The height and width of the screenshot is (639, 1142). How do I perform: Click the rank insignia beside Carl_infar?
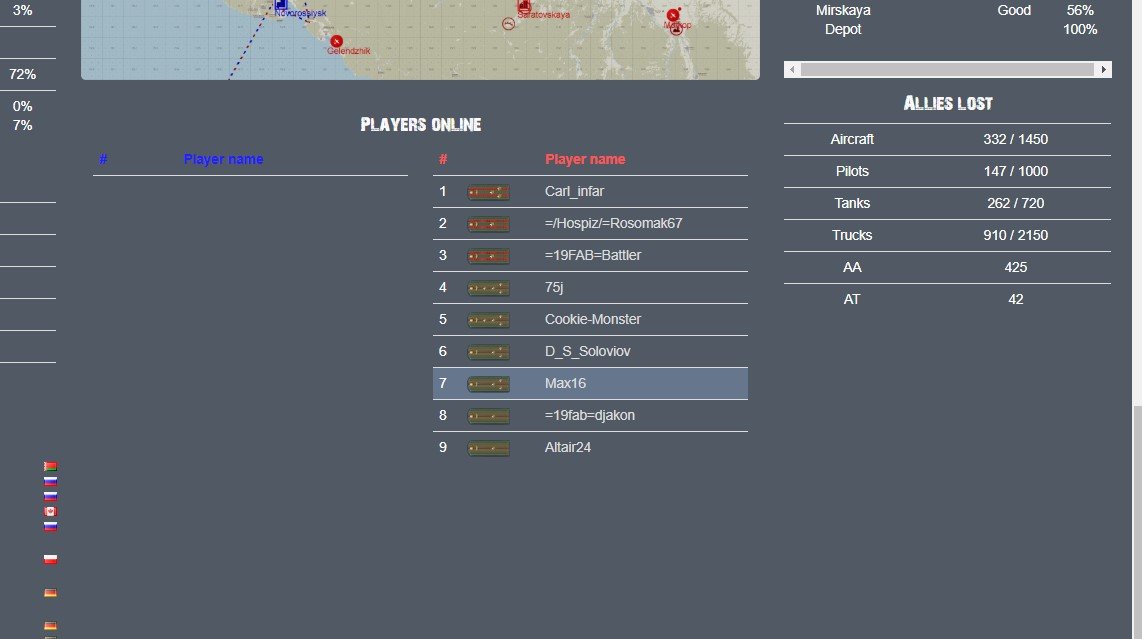tap(488, 192)
